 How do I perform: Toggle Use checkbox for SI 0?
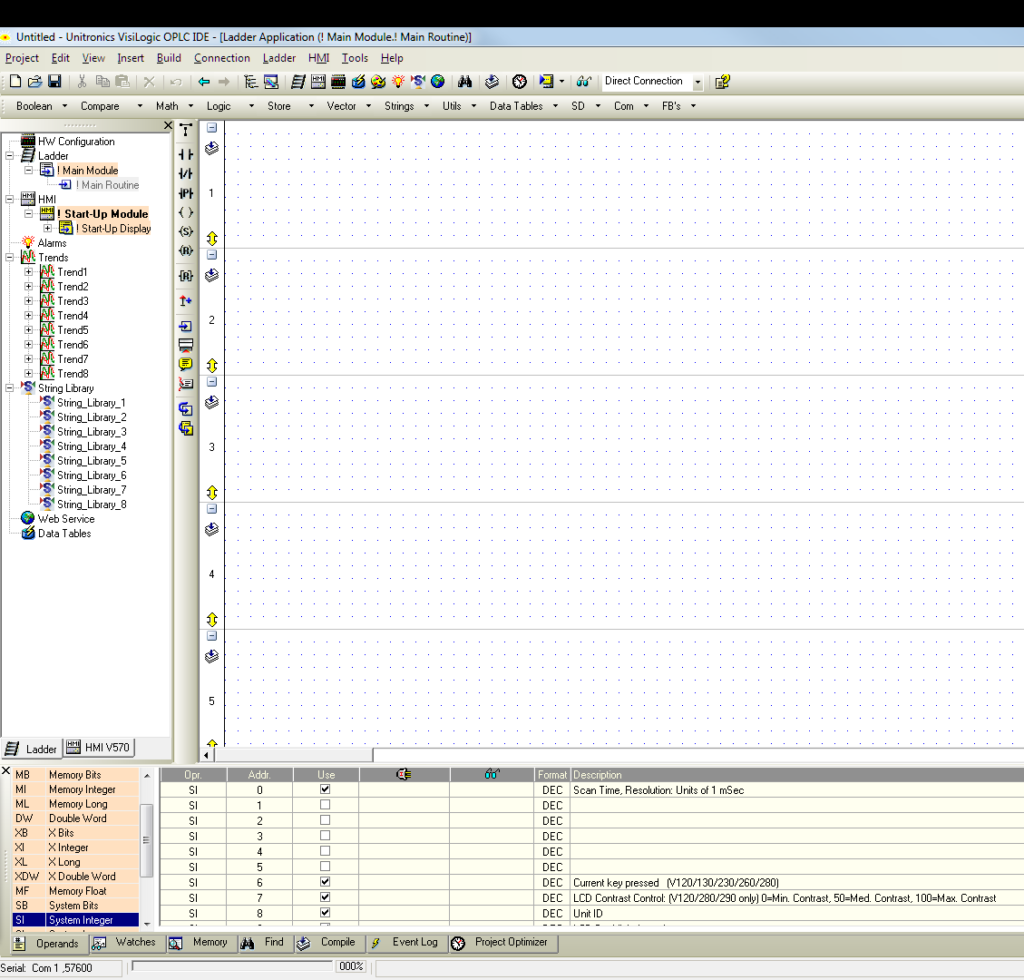pyautogui.click(x=325, y=789)
